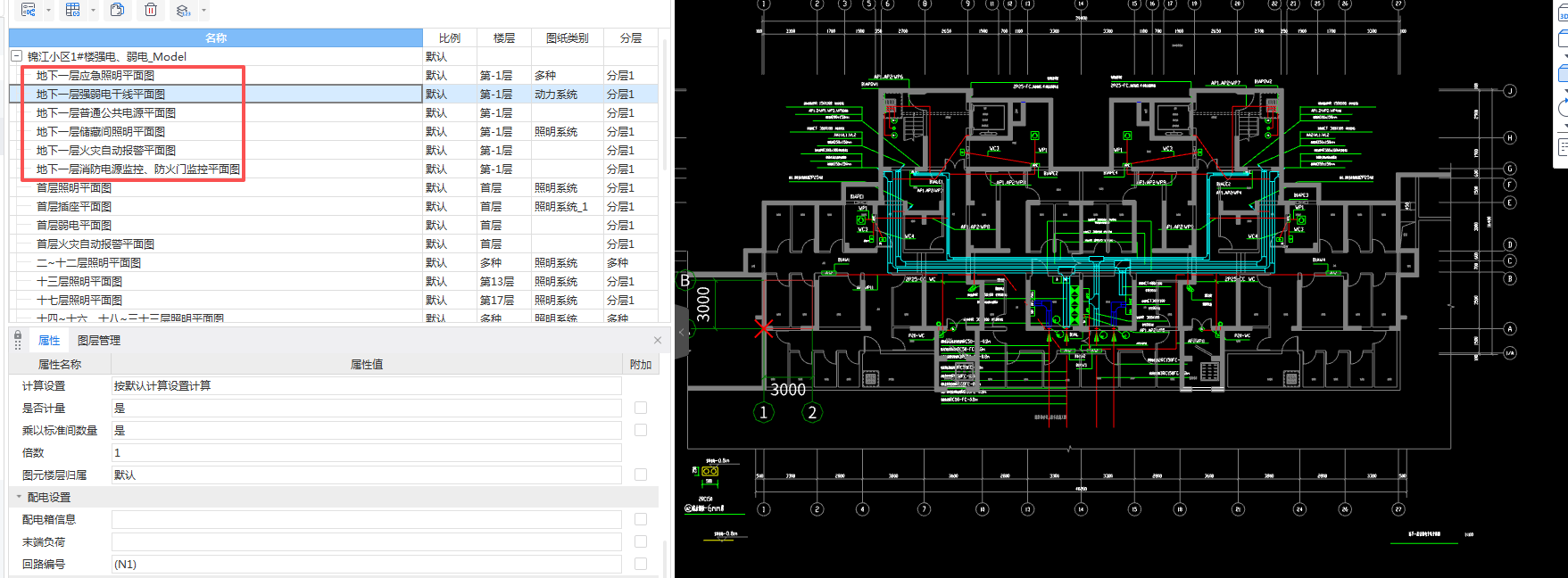
Task: Select the 二~十二层照明平面图 row
Action: tap(333, 263)
